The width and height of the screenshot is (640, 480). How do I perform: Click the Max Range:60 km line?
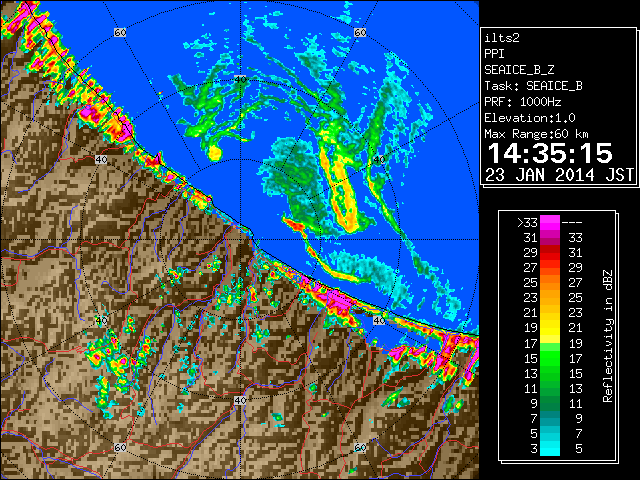536,134
